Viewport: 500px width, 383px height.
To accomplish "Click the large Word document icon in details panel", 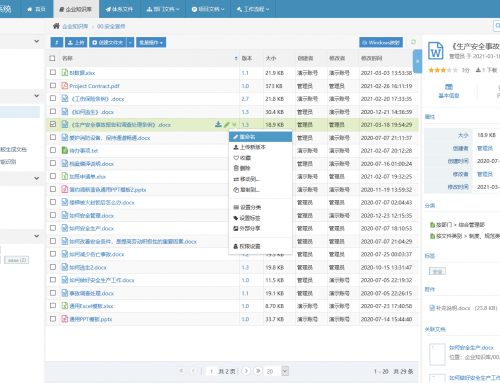I will pos(436,51).
